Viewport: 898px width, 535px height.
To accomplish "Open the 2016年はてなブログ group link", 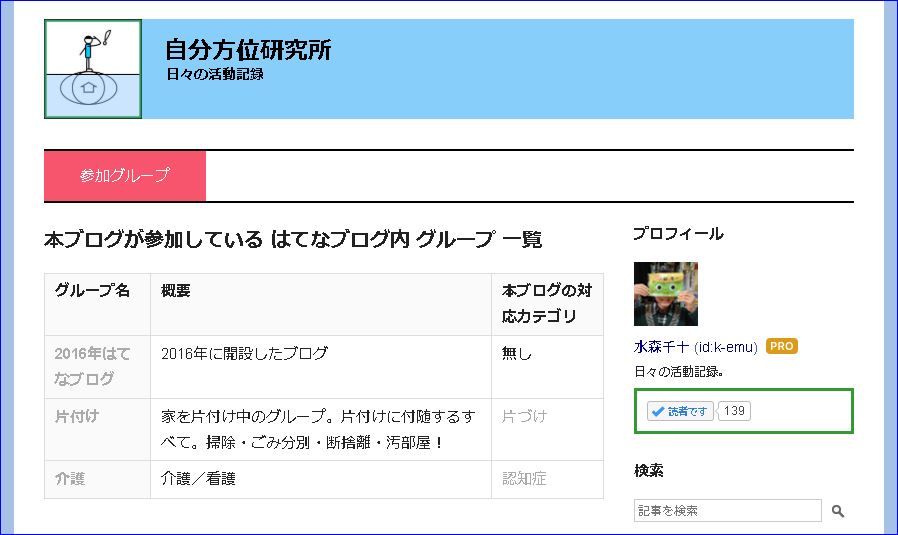I will (x=92, y=366).
